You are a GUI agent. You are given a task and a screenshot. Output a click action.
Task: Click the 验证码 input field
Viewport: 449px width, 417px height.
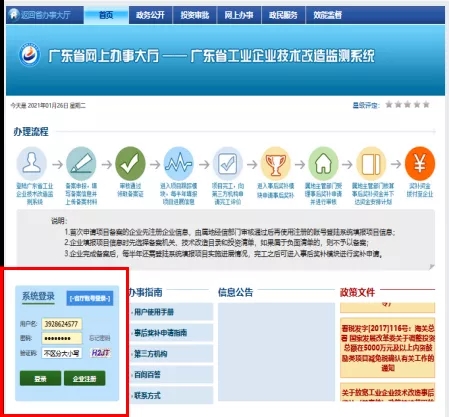(62, 353)
